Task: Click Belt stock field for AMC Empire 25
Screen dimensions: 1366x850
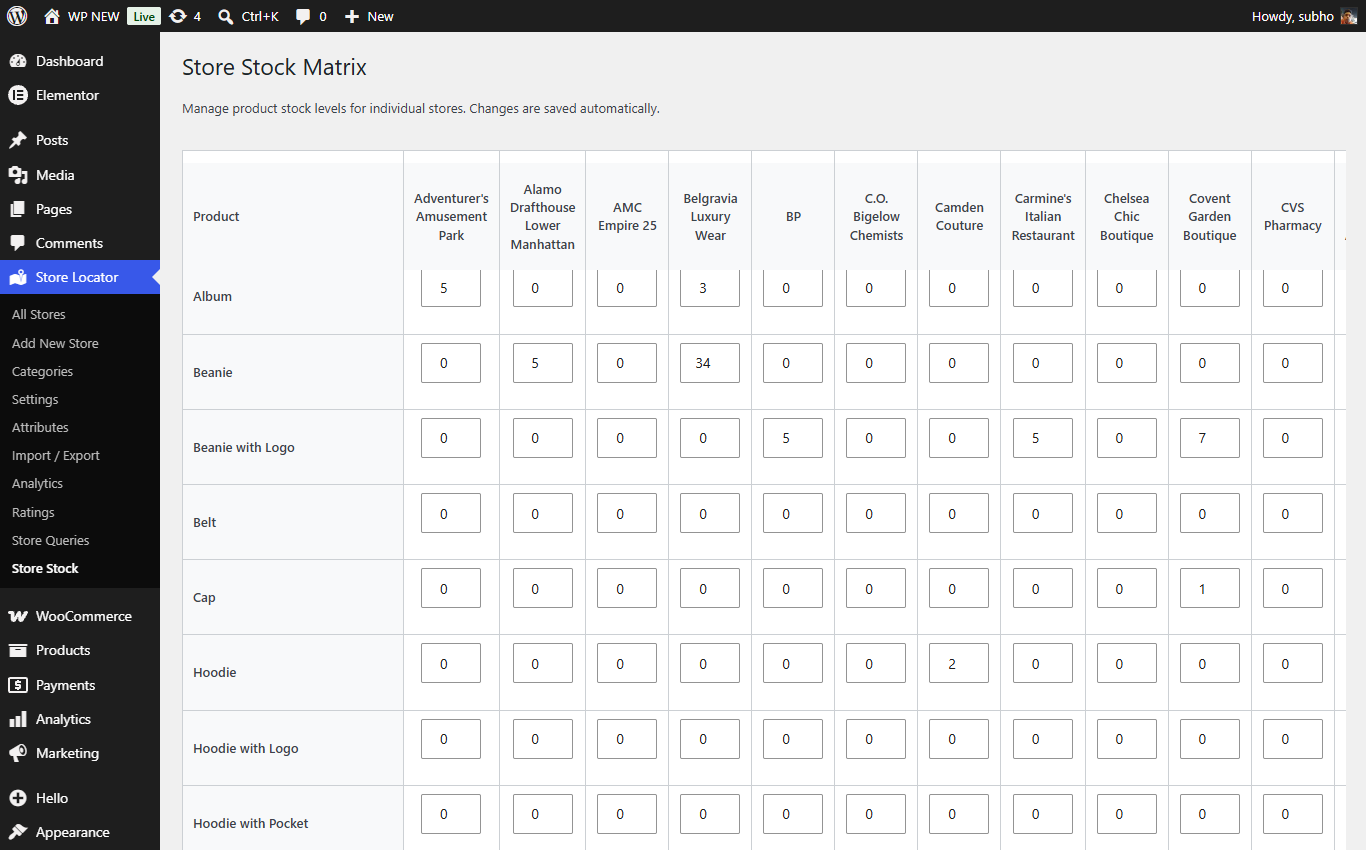Action: 627,513
